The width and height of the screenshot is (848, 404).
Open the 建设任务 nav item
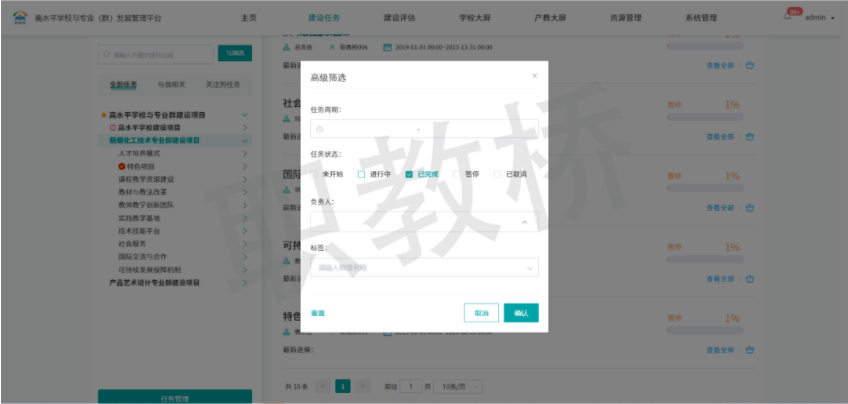click(324, 18)
